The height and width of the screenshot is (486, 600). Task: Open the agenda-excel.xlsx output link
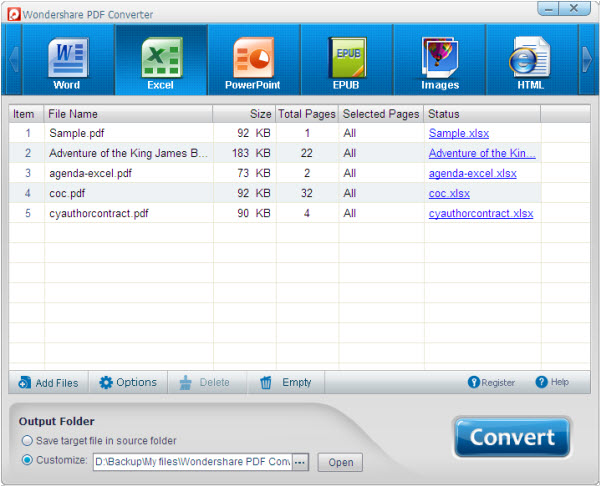(x=473, y=173)
